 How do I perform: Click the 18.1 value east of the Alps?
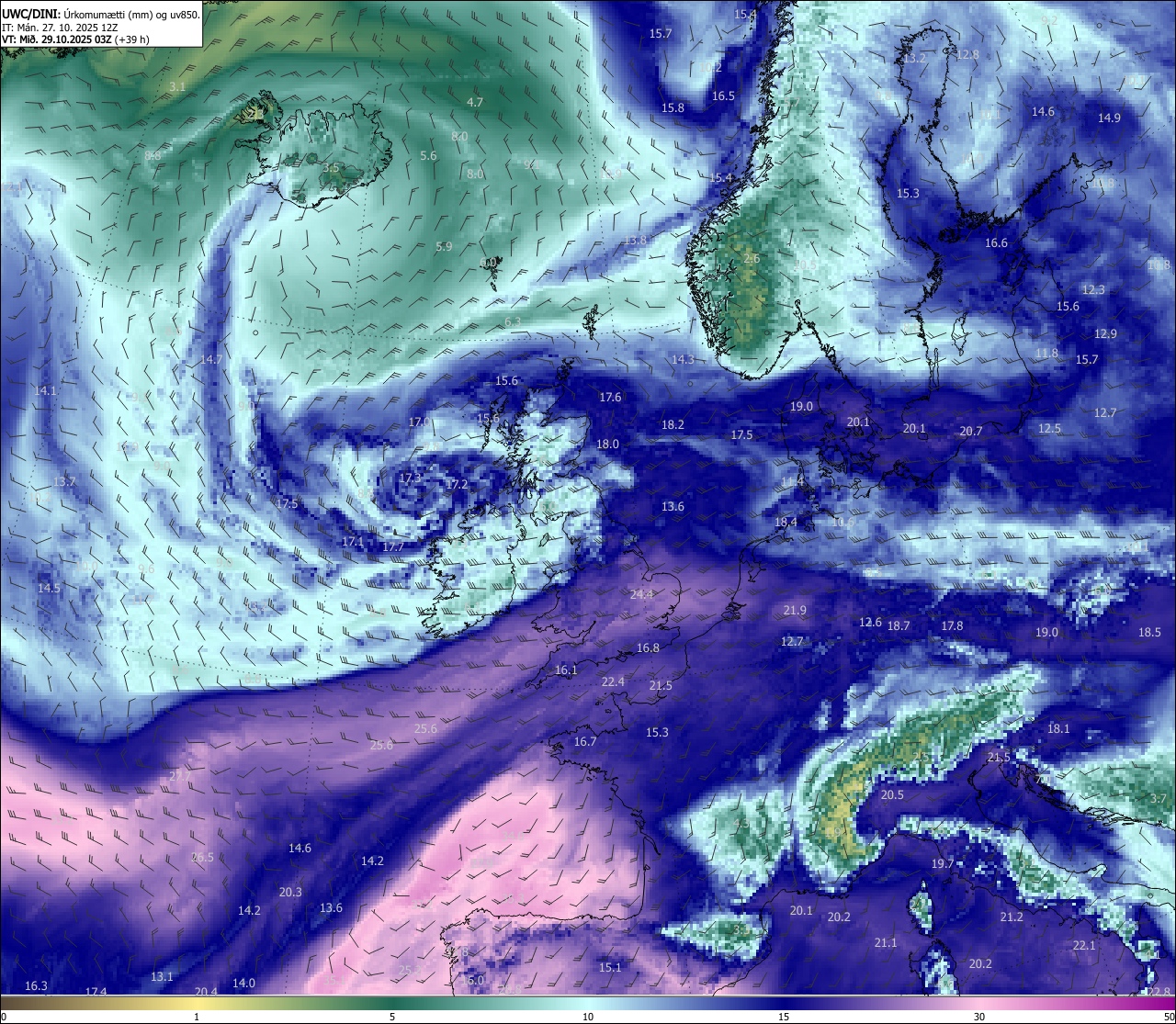pos(1058,728)
